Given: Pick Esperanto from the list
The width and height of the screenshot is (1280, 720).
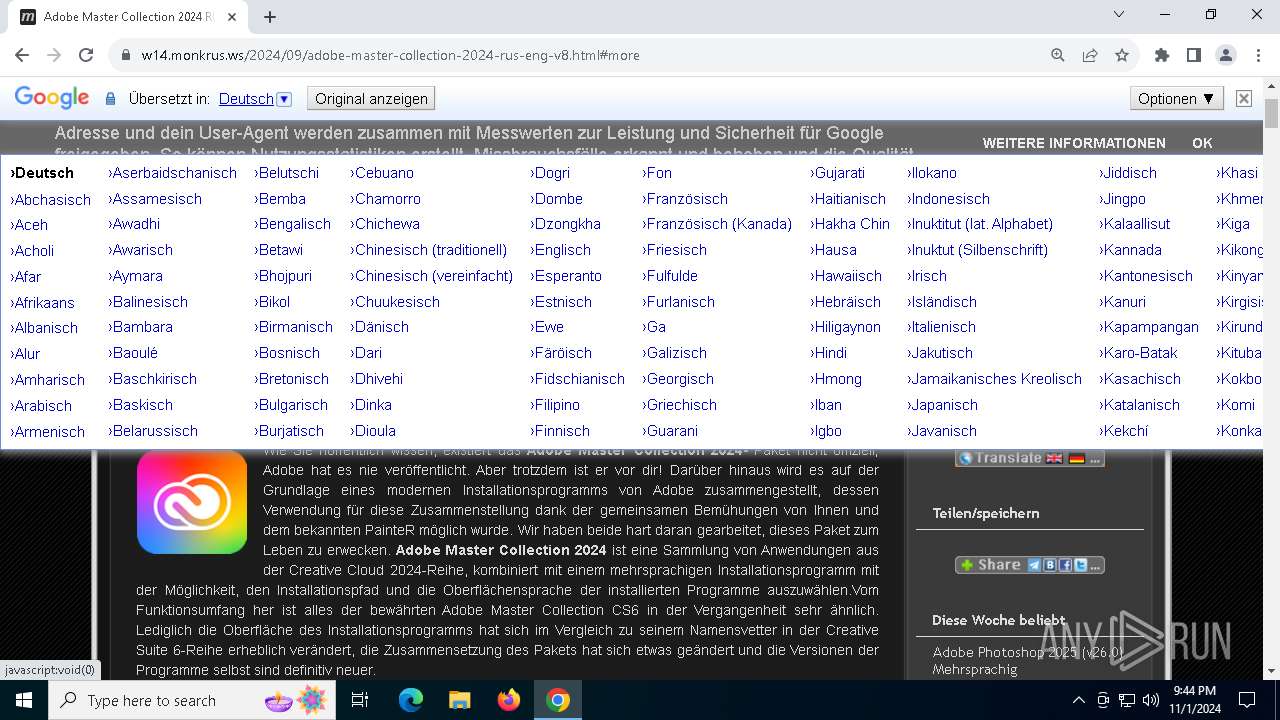Looking at the screenshot, I should pos(566,276).
